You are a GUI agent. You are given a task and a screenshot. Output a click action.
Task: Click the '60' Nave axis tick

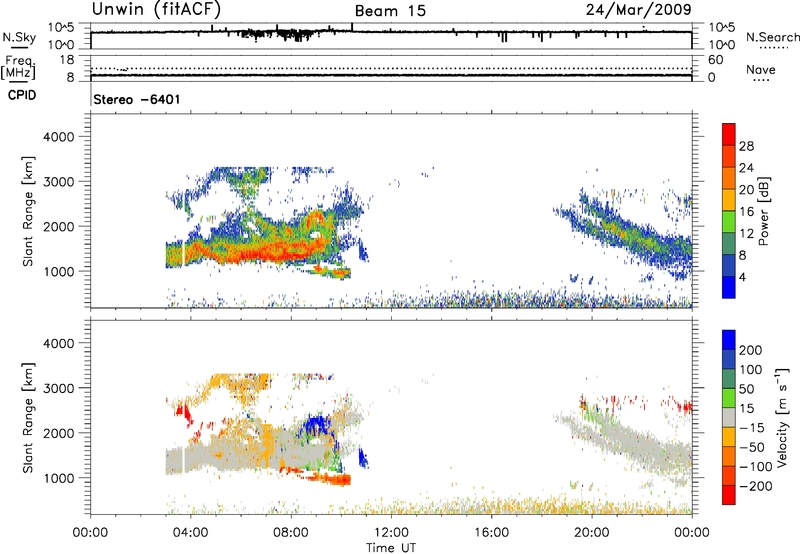coord(715,60)
